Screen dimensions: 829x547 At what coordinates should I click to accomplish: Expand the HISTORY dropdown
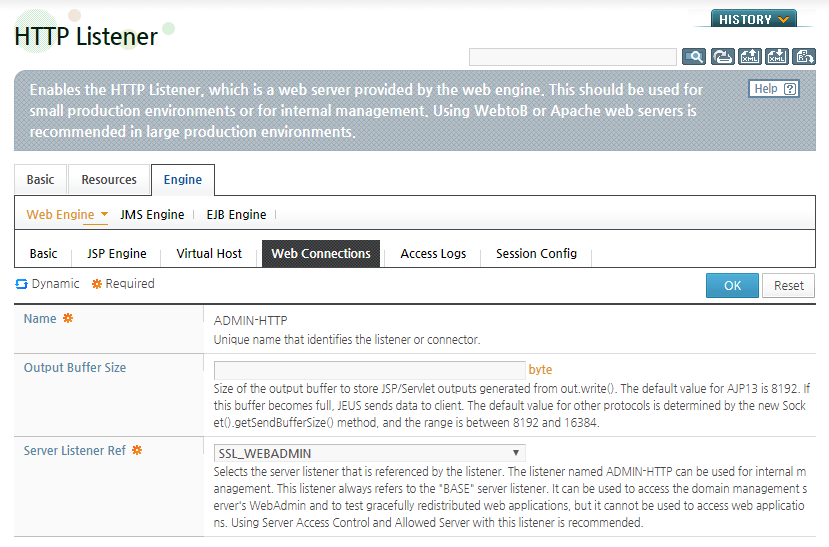click(x=753, y=18)
